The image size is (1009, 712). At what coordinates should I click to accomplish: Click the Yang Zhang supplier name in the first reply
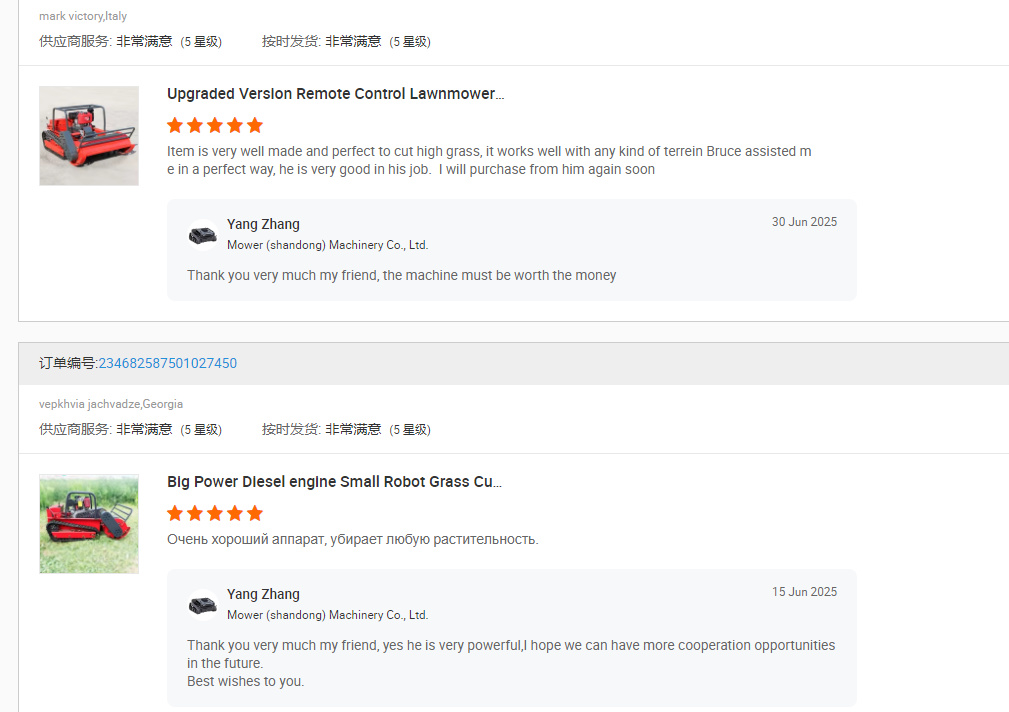click(263, 224)
